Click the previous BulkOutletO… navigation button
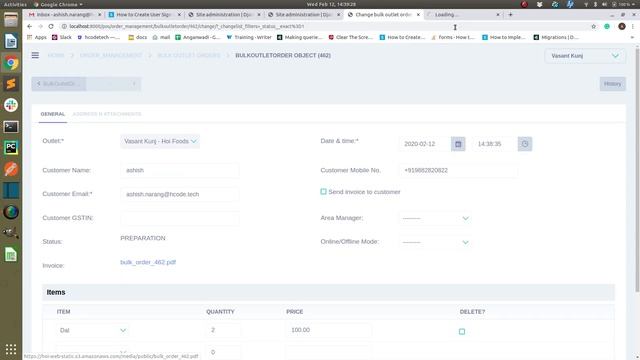This screenshot has width=640, height=360. click(59, 84)
